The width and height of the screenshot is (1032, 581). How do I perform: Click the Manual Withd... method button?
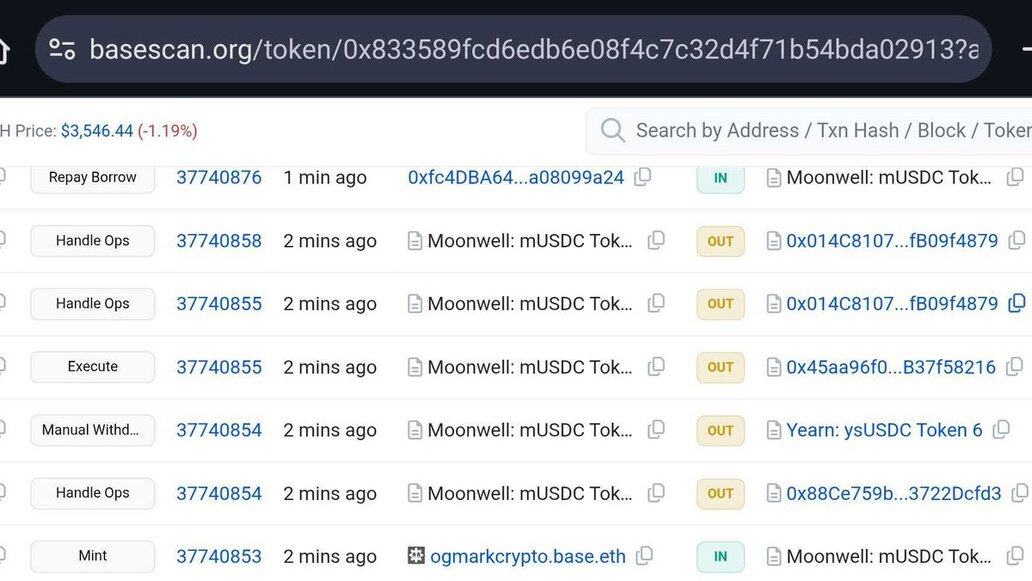click(92, 430)
